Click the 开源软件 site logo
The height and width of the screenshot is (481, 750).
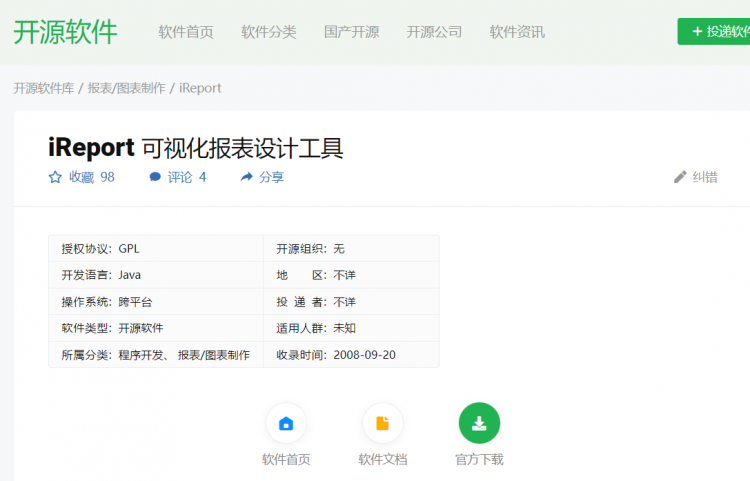pos(65,32)
